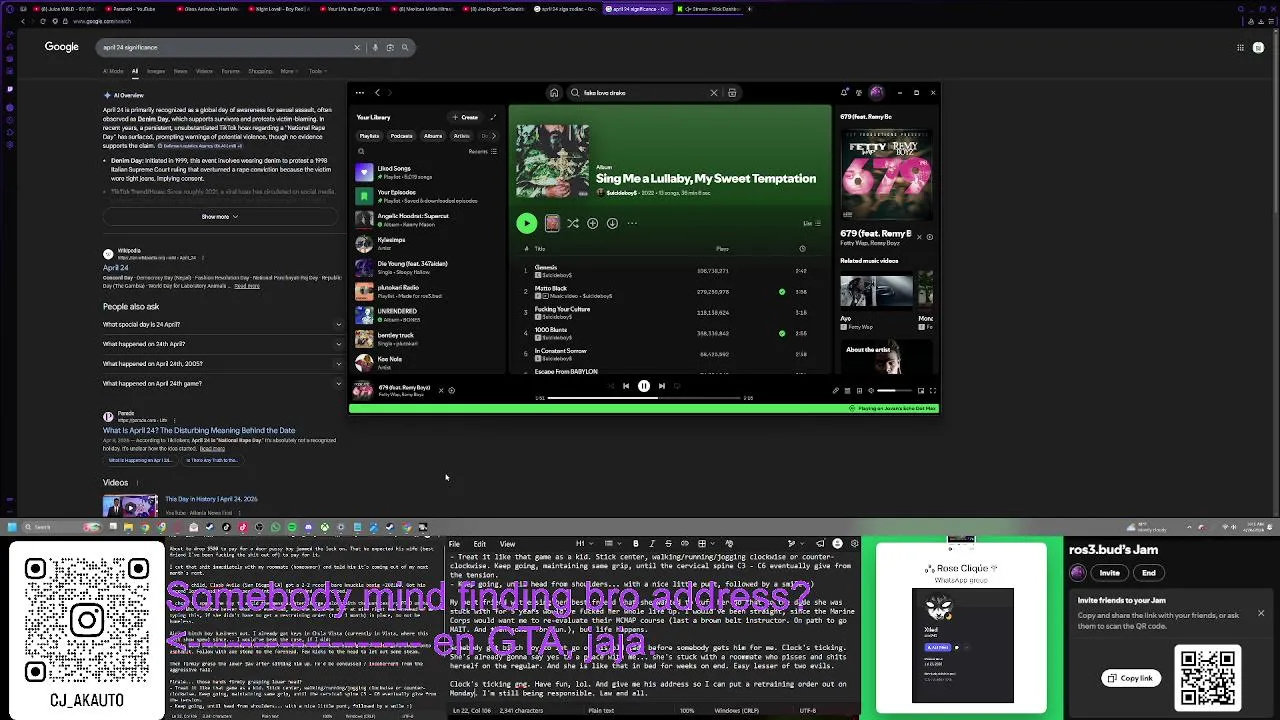
Task: Skip to next track in Spotify
Action: tap(661, 386)
